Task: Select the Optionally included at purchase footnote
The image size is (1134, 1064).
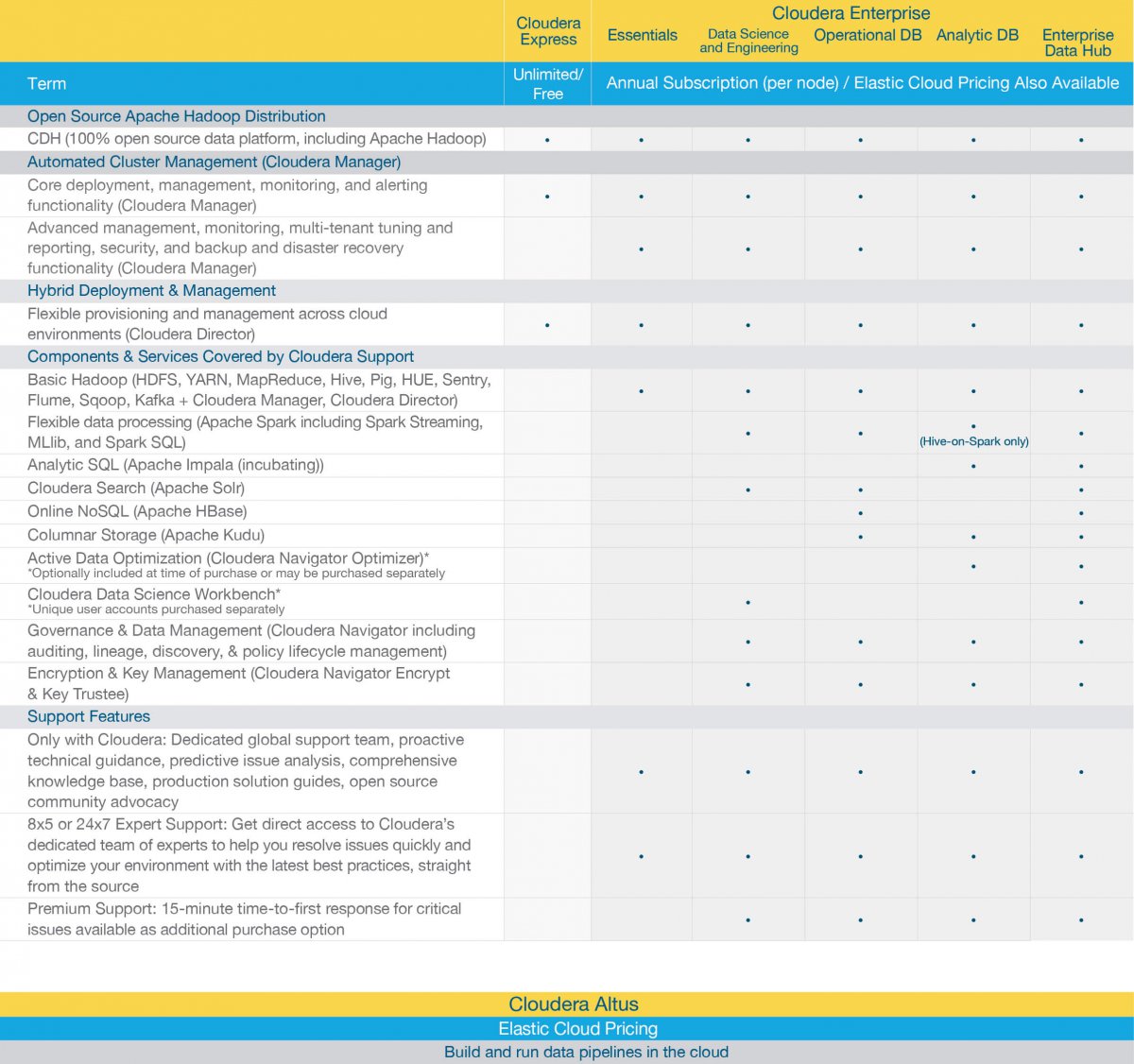Action: (x=236, y=574)
